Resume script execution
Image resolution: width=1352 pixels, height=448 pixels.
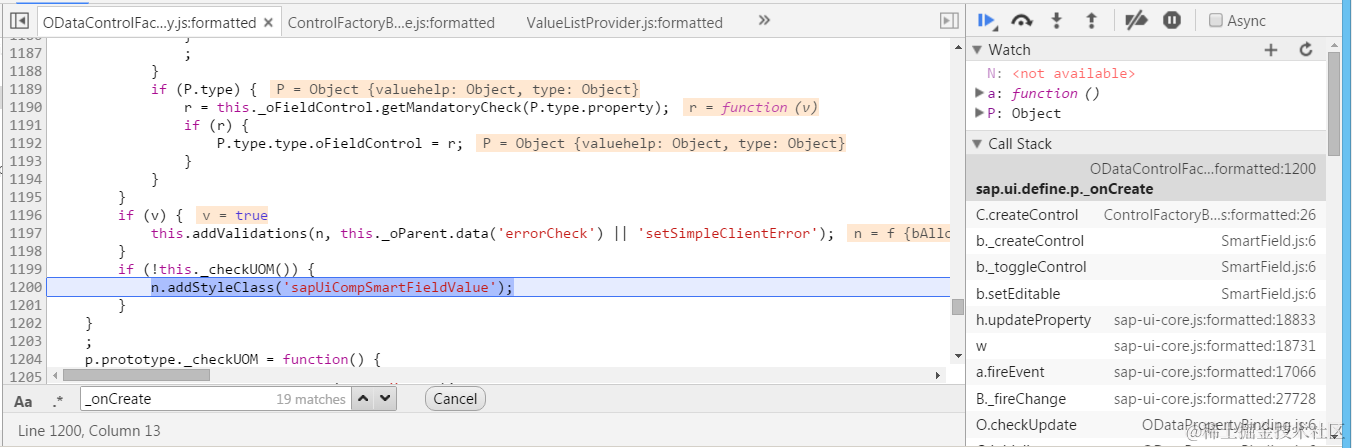tap(988, 20)
